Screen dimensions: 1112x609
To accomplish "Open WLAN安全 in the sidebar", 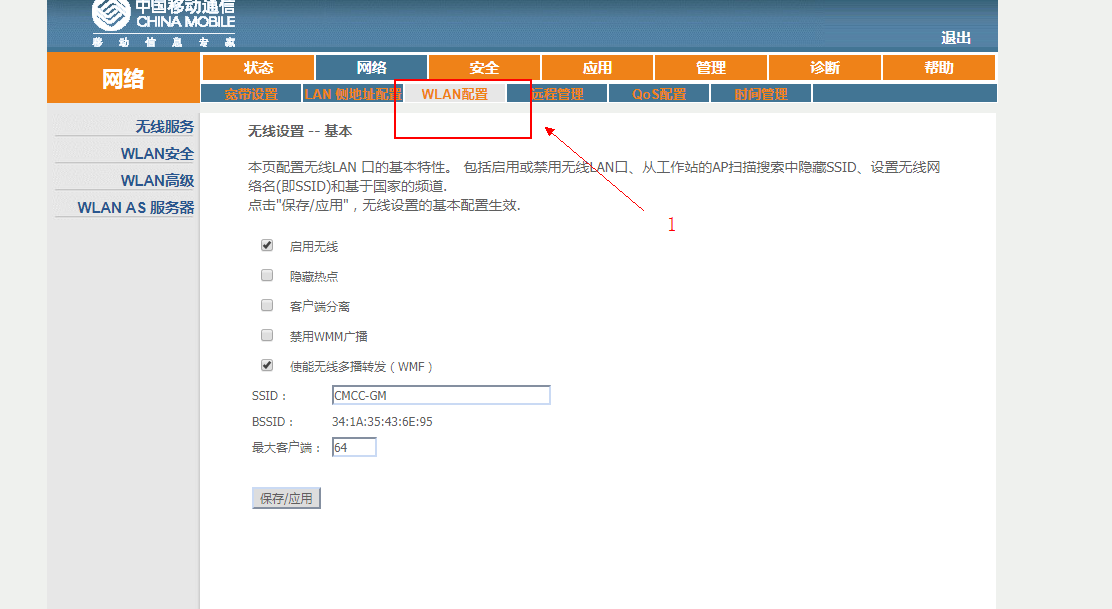I will click(x=157, y=153).
